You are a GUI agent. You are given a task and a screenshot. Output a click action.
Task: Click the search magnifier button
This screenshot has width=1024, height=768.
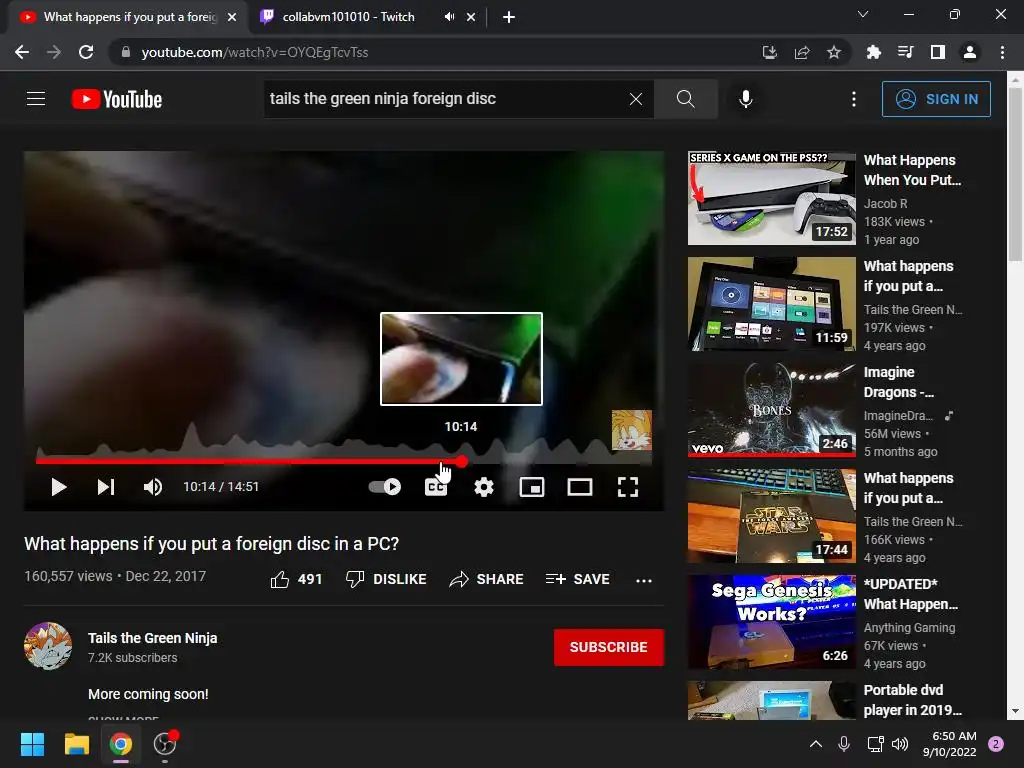pos(685,99)
